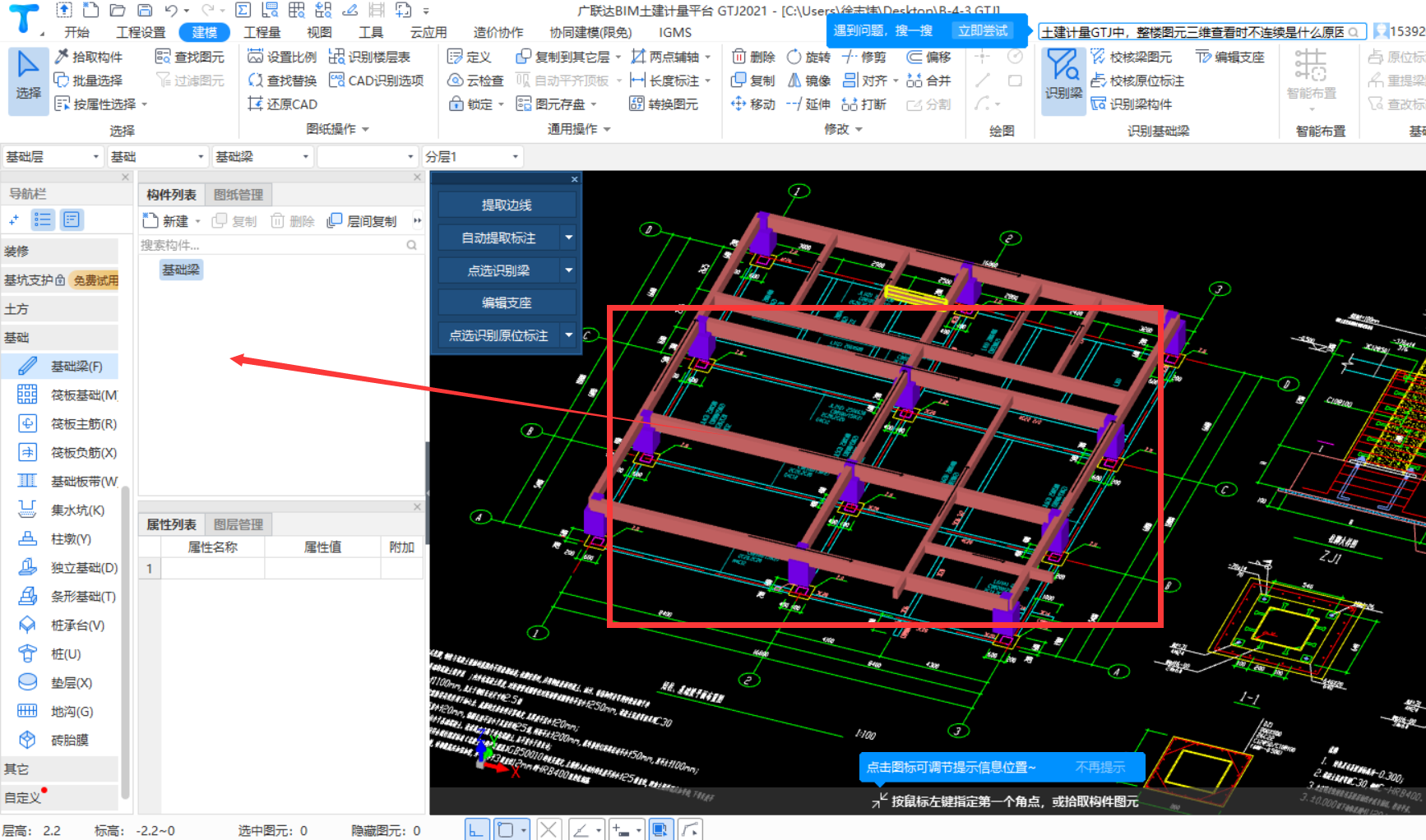The width and height of the screenshot is (1426, 840).
Task: Open 识别楼层表 recognize floor table
Action: 369,57
